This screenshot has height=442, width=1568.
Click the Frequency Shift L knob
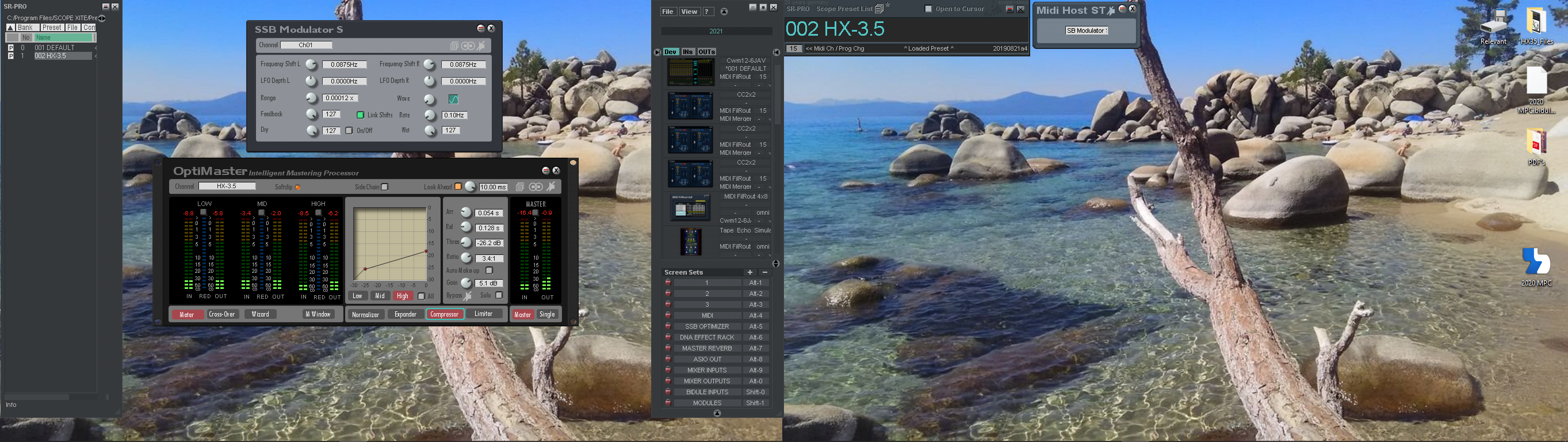point(311,64)
